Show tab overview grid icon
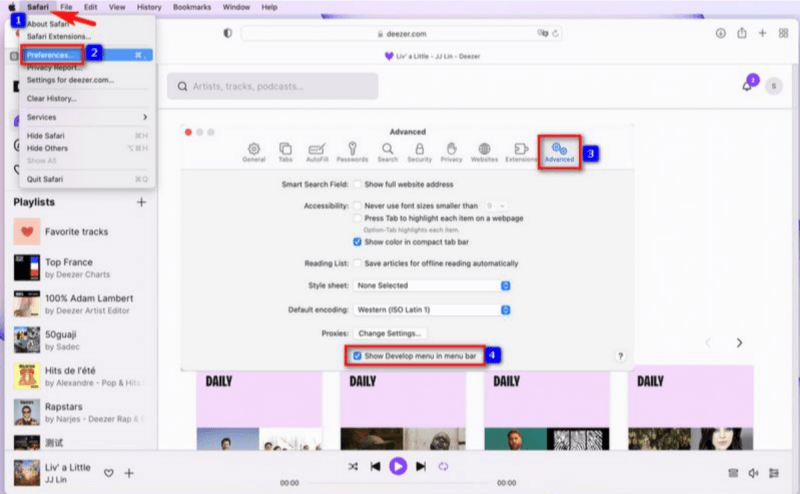The height and width of the screenshot is (494, 800). 783,33
